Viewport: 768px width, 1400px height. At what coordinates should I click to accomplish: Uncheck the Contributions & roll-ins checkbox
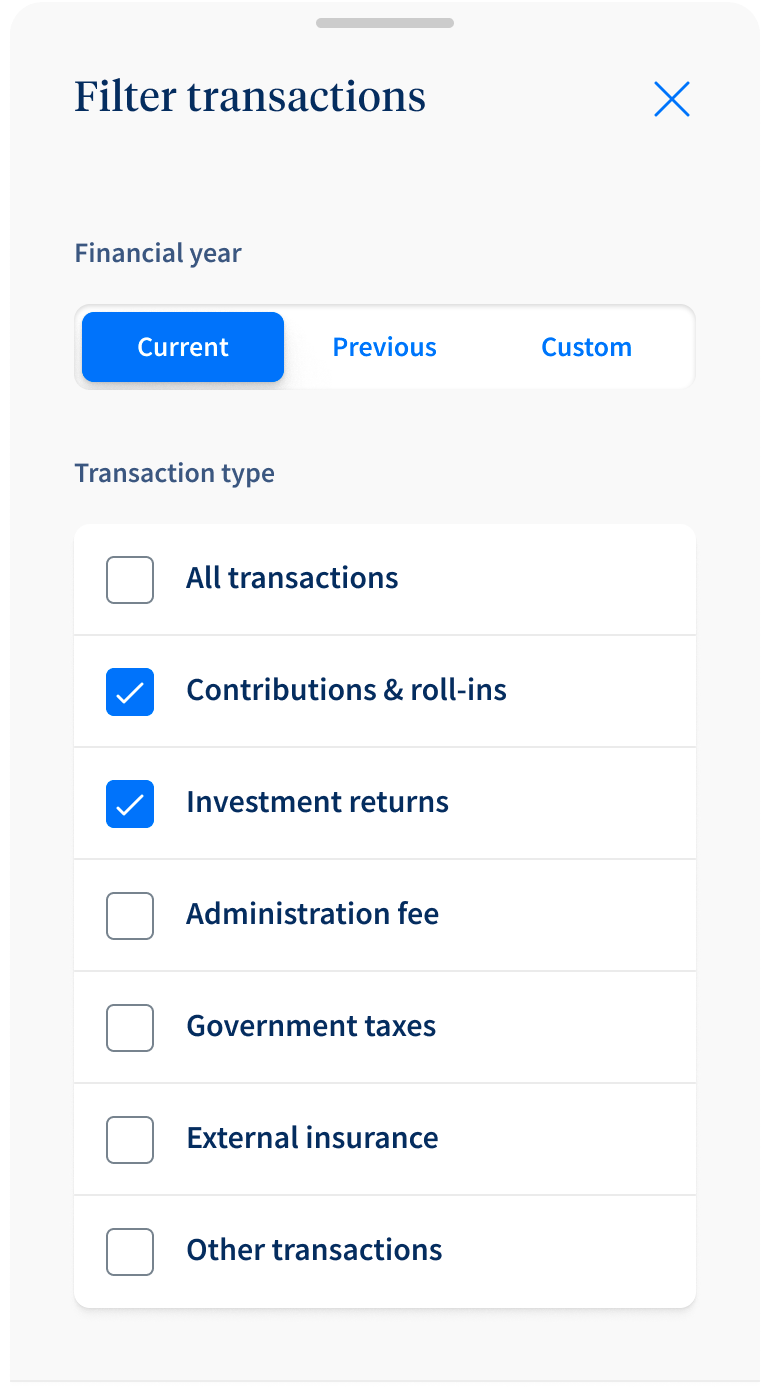point(130,692)
